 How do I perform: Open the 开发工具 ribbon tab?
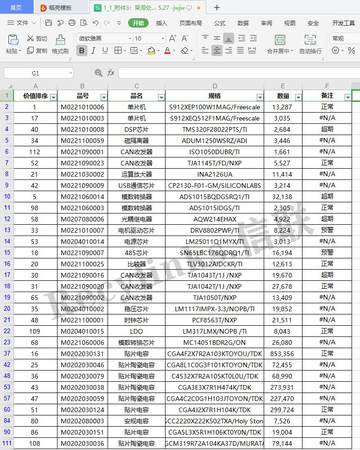coord(343,23)
